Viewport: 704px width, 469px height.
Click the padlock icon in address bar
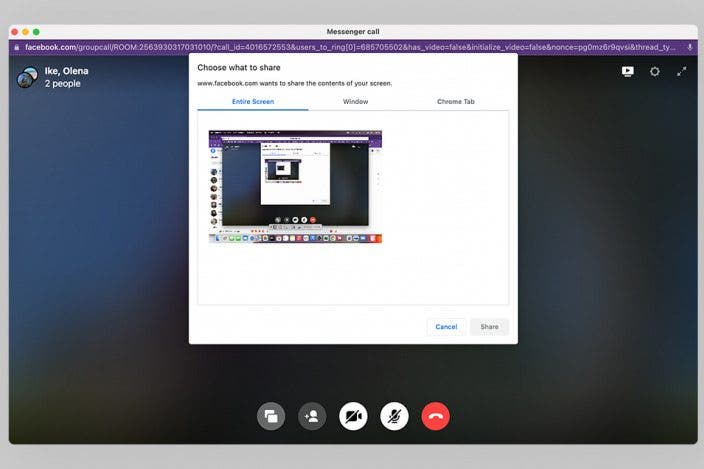coord(16,47)
